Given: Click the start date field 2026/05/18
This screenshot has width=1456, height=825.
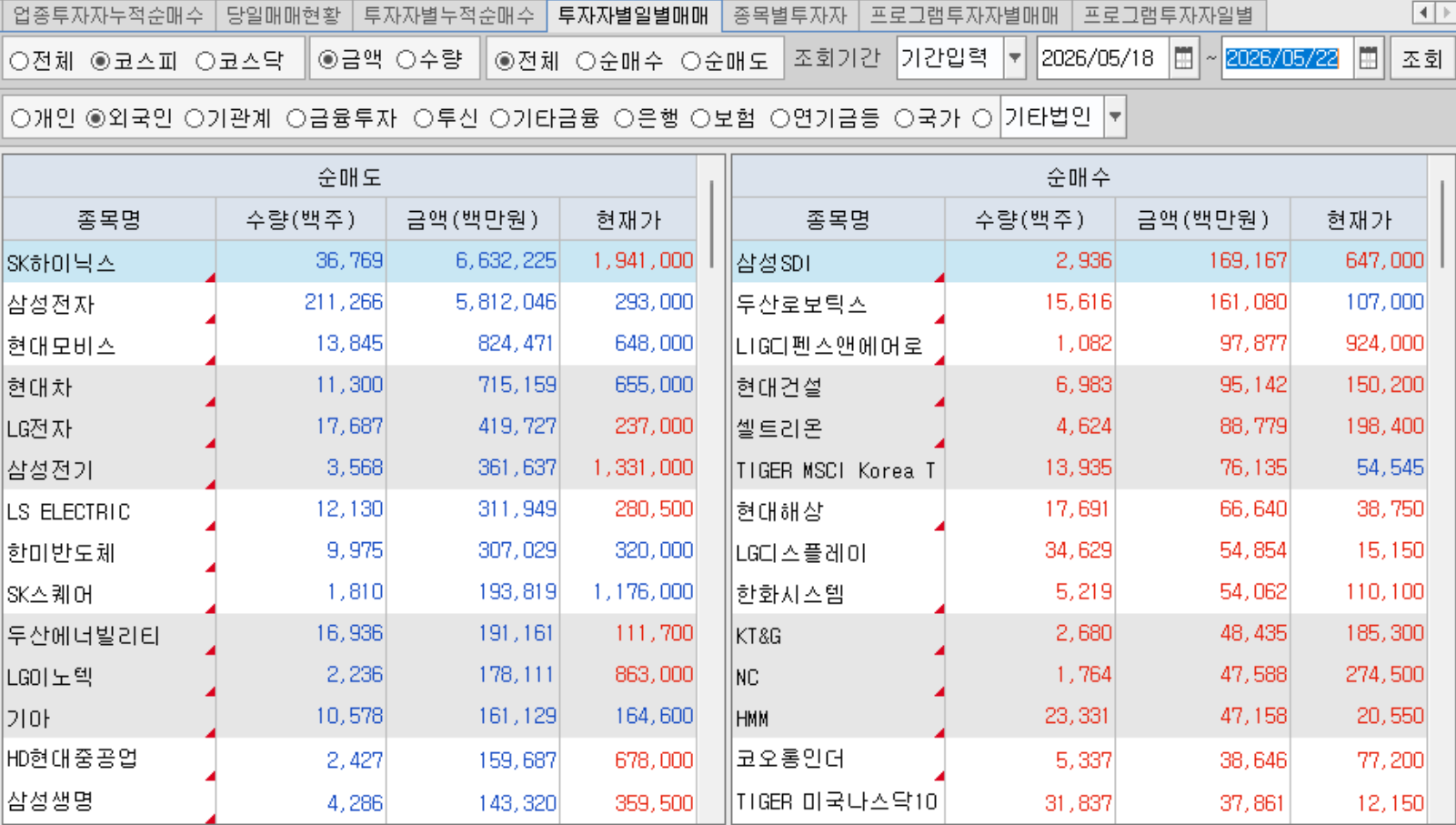Looking at the screenshot, I should [x=1102, y=59].
